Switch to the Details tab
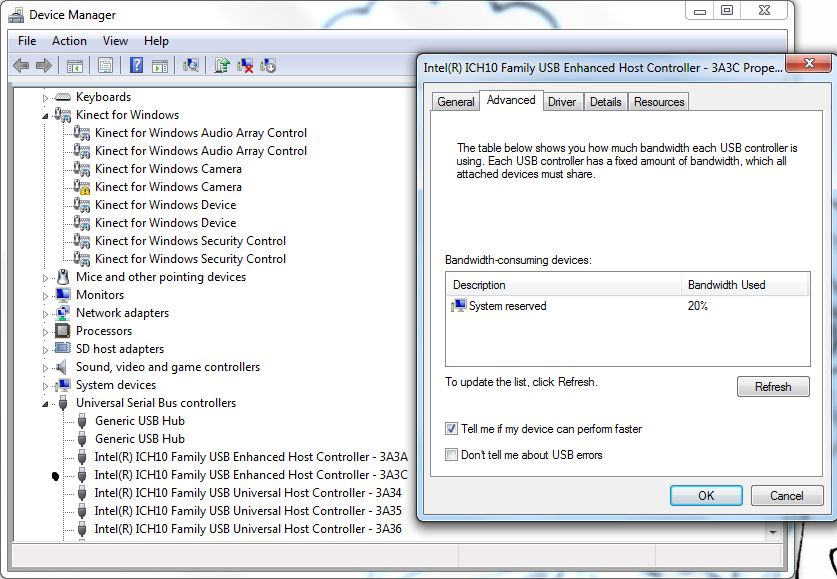Viewport: 837px width, 579px height. (605, 101)
